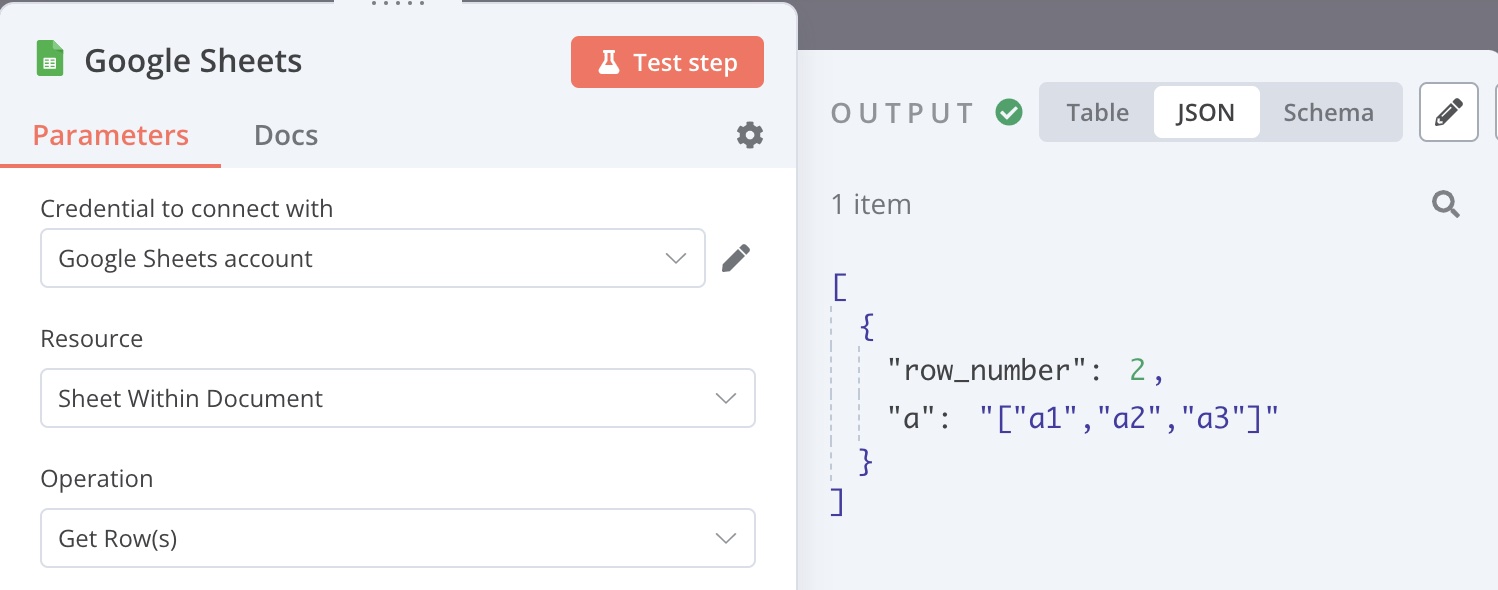Show output in Schema view
The width and height of the screenshot is (1498, 590).
[x=1329, y=112]
